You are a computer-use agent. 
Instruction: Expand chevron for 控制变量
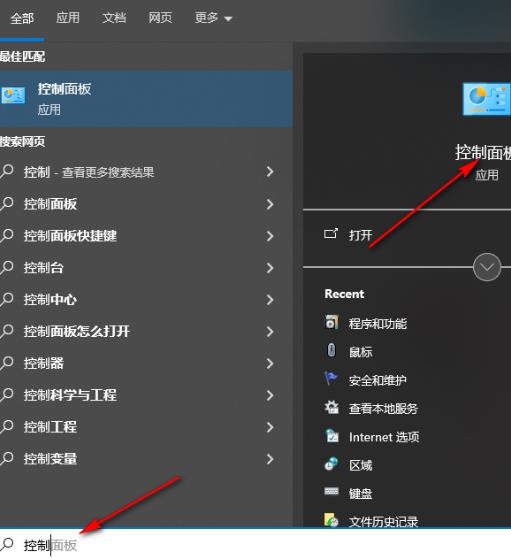[270, 459]
